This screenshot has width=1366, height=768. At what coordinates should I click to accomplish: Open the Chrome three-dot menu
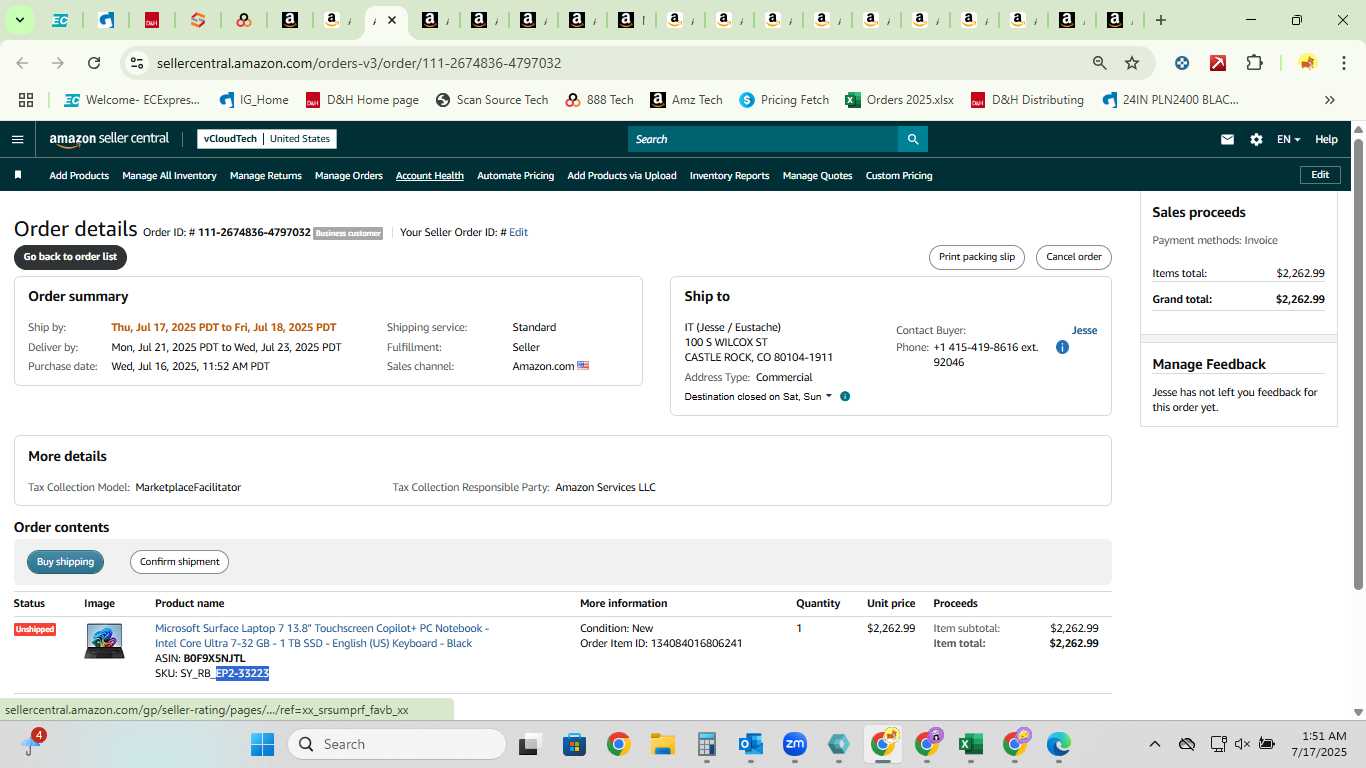pos(1342,63)
